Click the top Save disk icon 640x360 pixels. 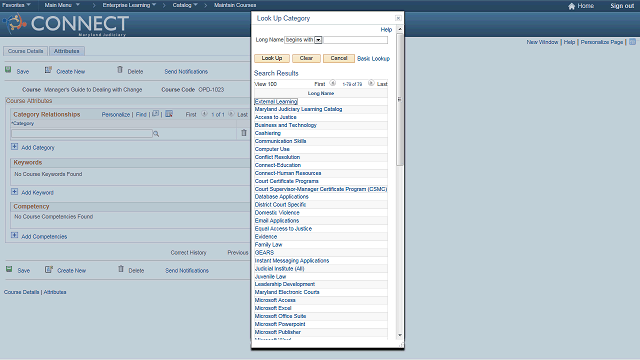(x=8, y=70)
